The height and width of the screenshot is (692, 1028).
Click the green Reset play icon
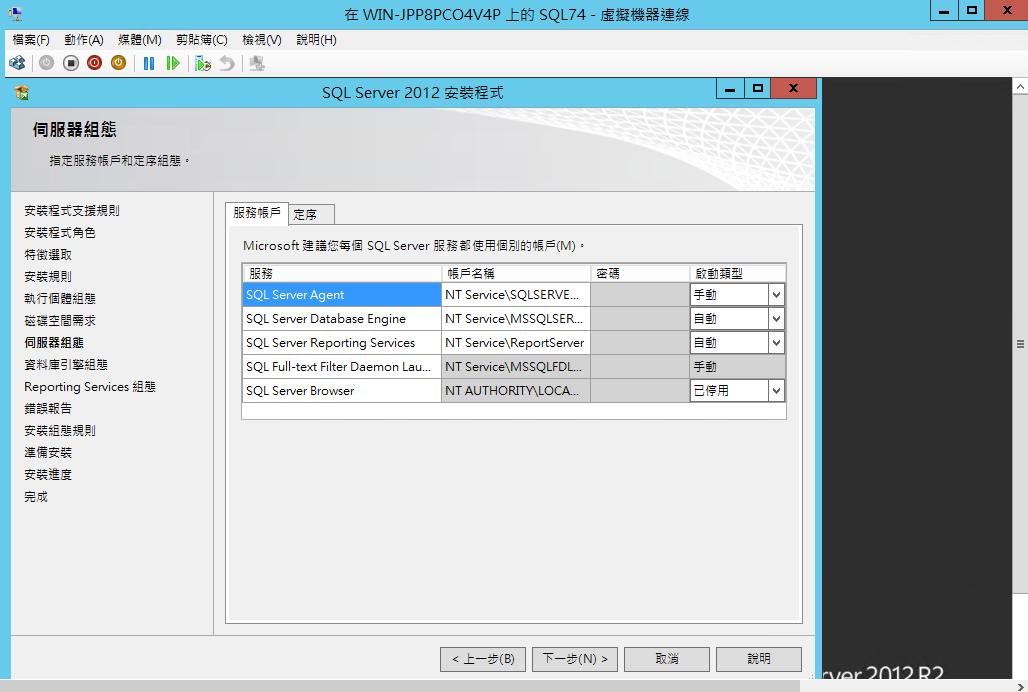pos(172,64)
